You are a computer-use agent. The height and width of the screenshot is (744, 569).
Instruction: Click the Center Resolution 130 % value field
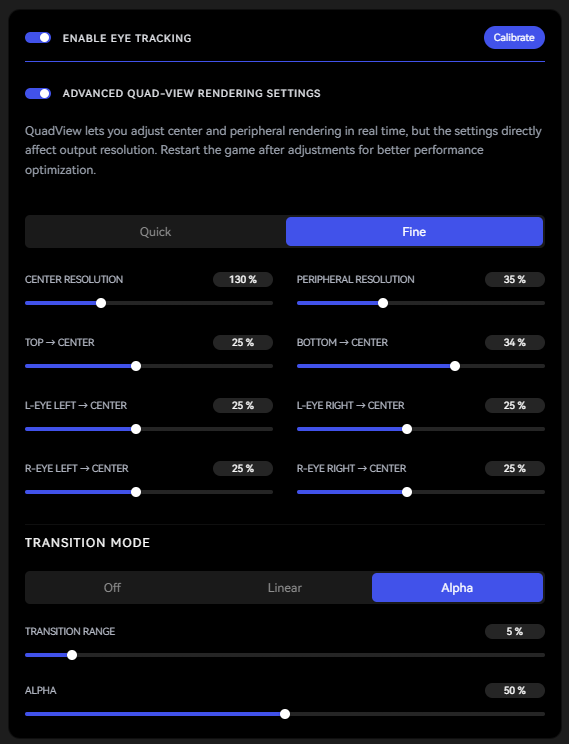pyautogui.click(x=243, y=279)
